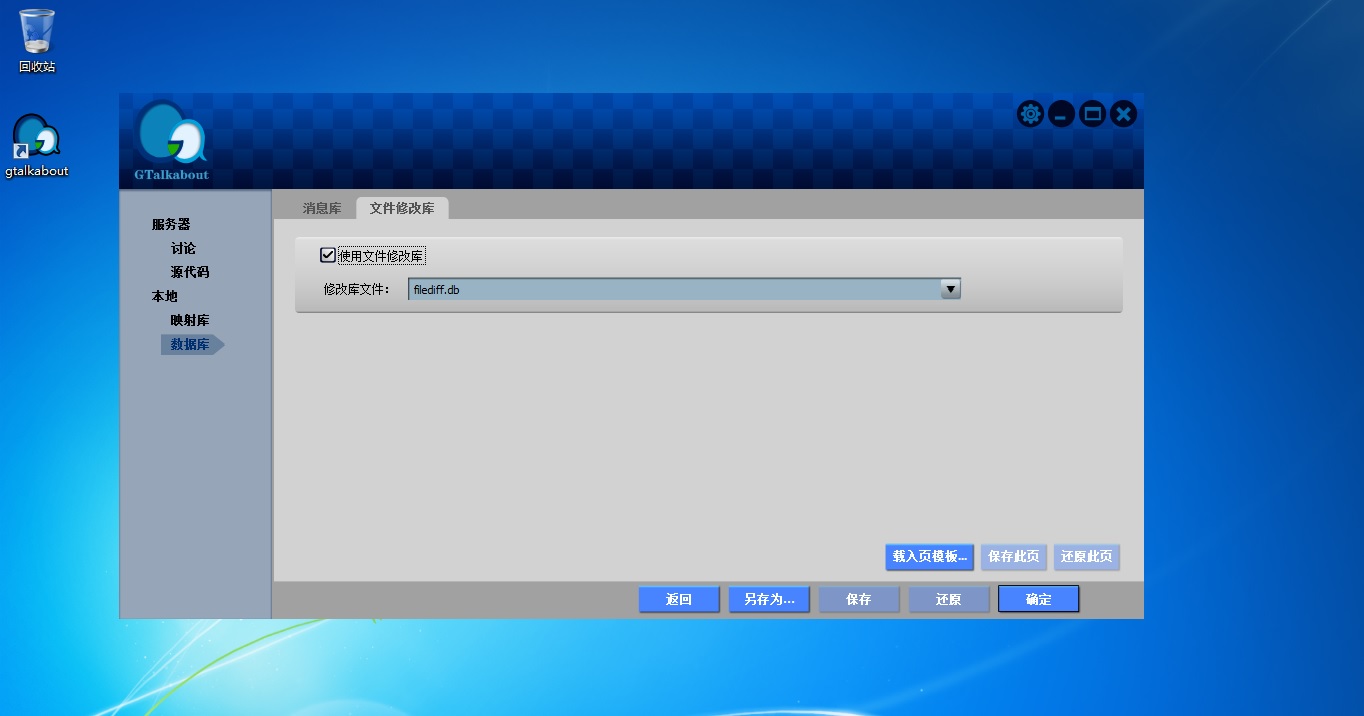Image resolution: width=1364 pixels, height=716 pixels.
Task: Click the 返回 button
Action: coord(679,599)
